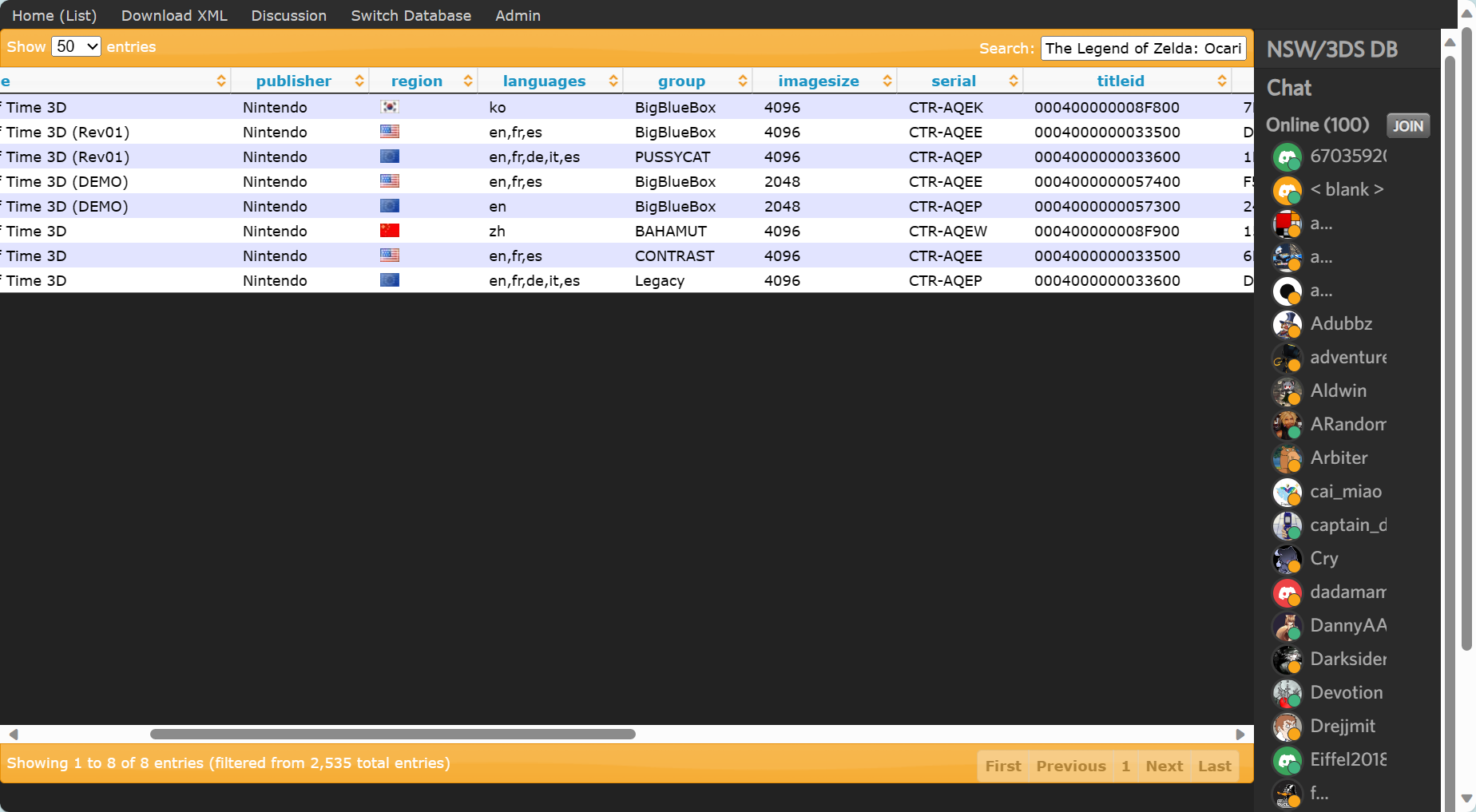
Task: Click cai_miao user avatar
Action: click(1287, 493)
